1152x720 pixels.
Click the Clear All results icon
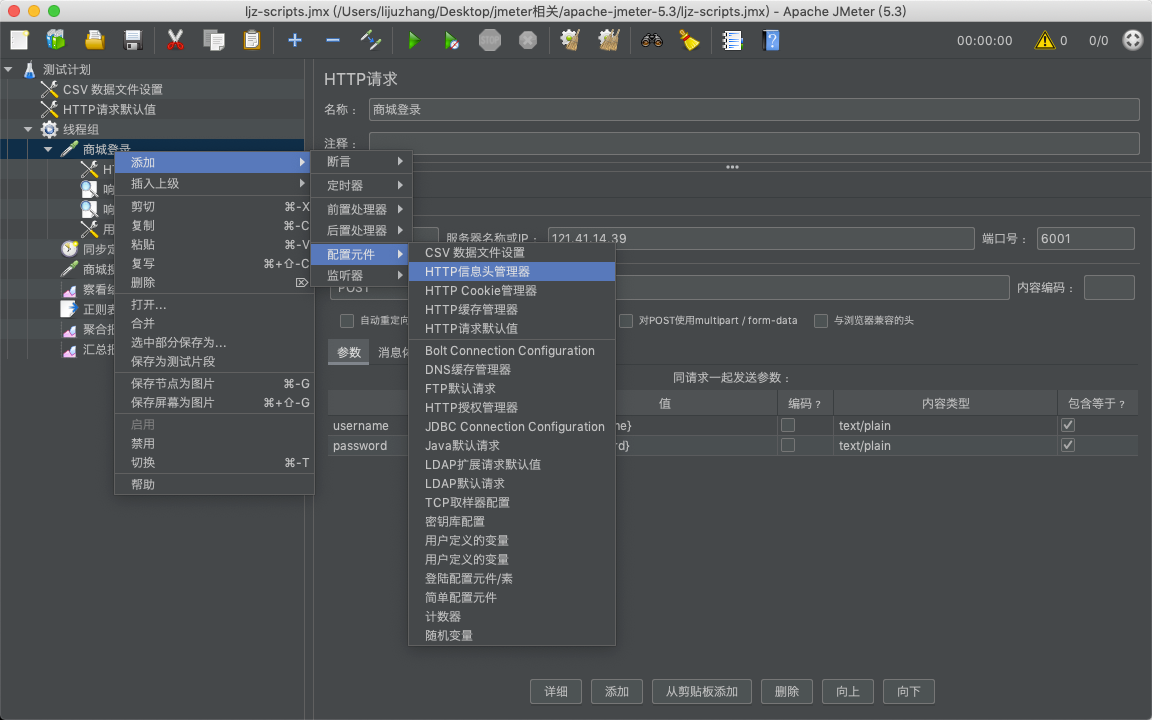tap(608, 40)
